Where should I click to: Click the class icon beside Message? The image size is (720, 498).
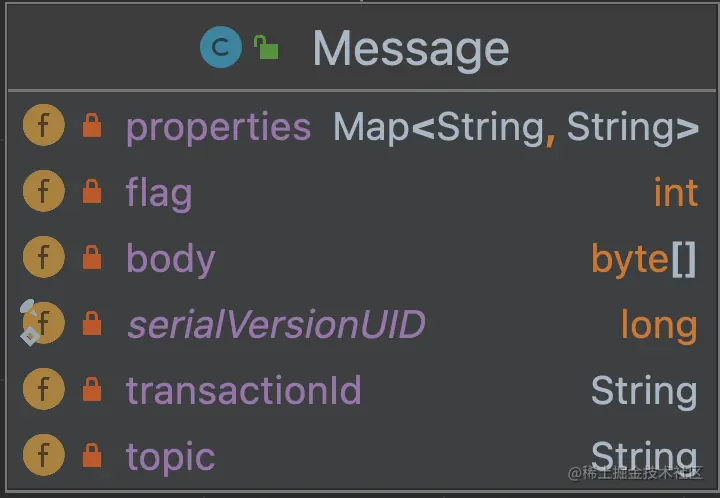(x=221, y=48)
